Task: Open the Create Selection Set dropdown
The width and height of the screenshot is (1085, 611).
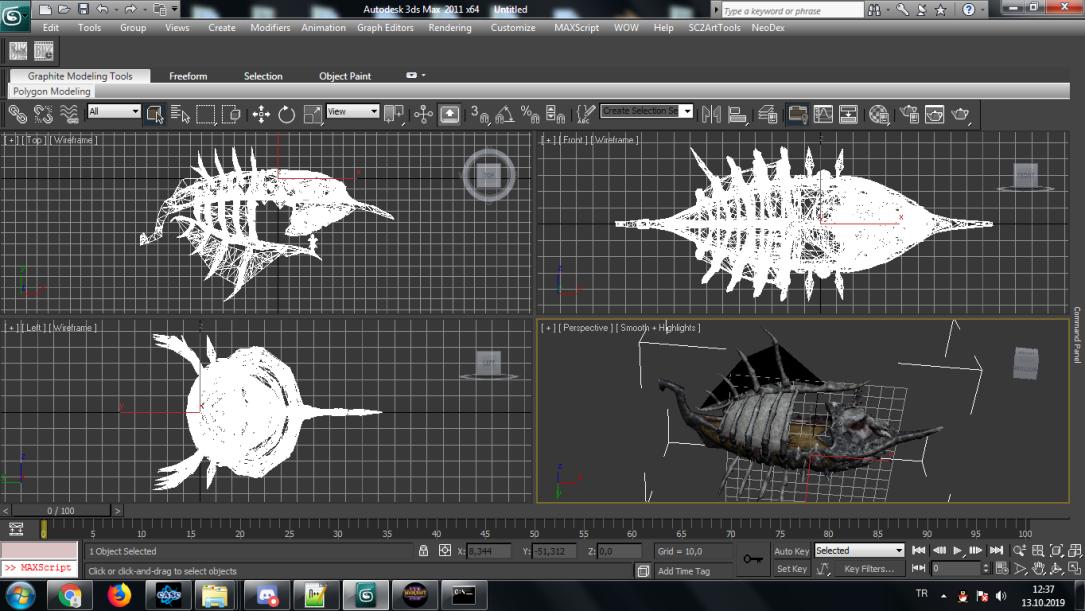Action: coord(647,111)
